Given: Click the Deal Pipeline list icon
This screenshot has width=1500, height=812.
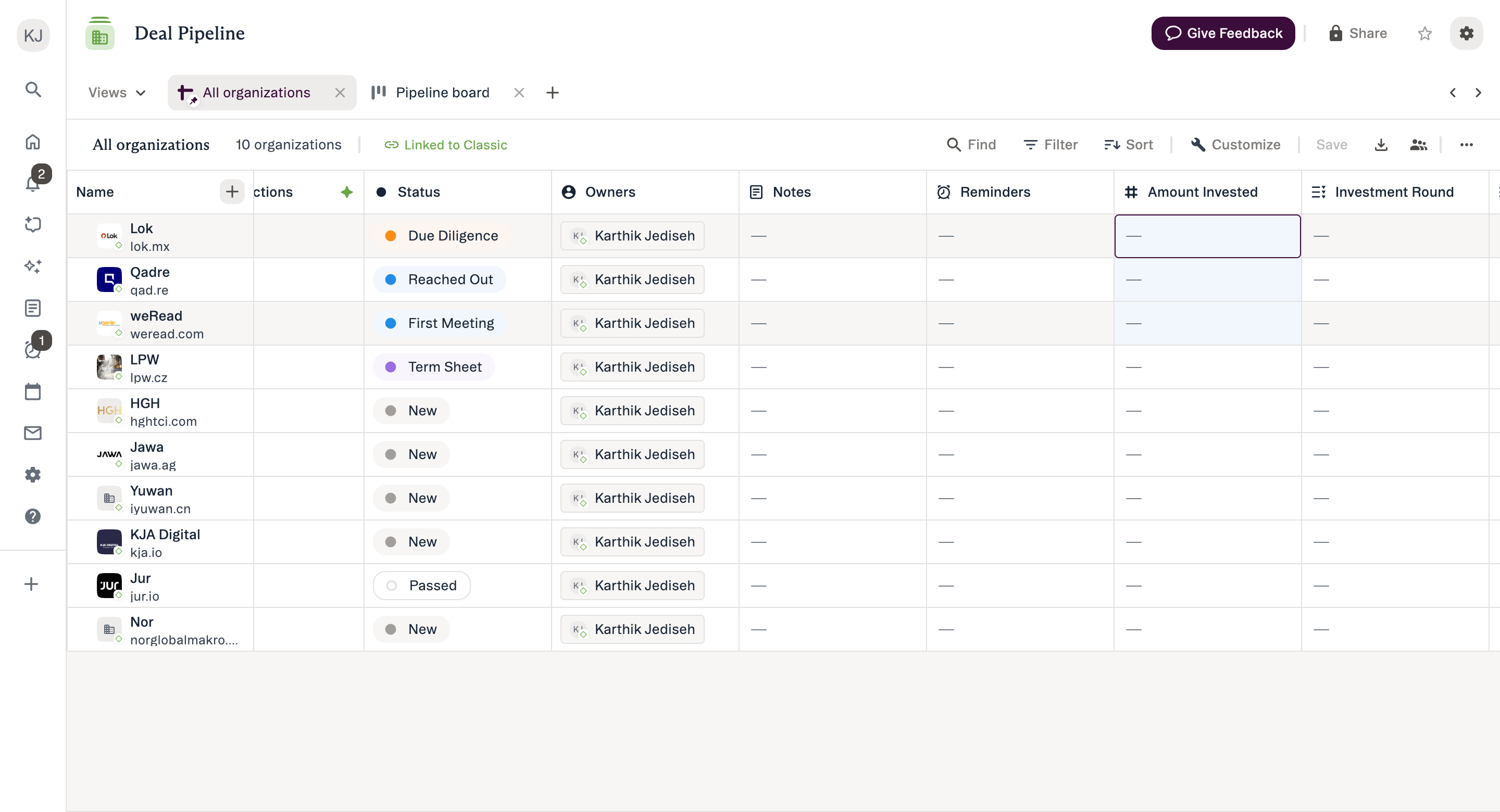Looking at the screenshot, I should 100,34.
